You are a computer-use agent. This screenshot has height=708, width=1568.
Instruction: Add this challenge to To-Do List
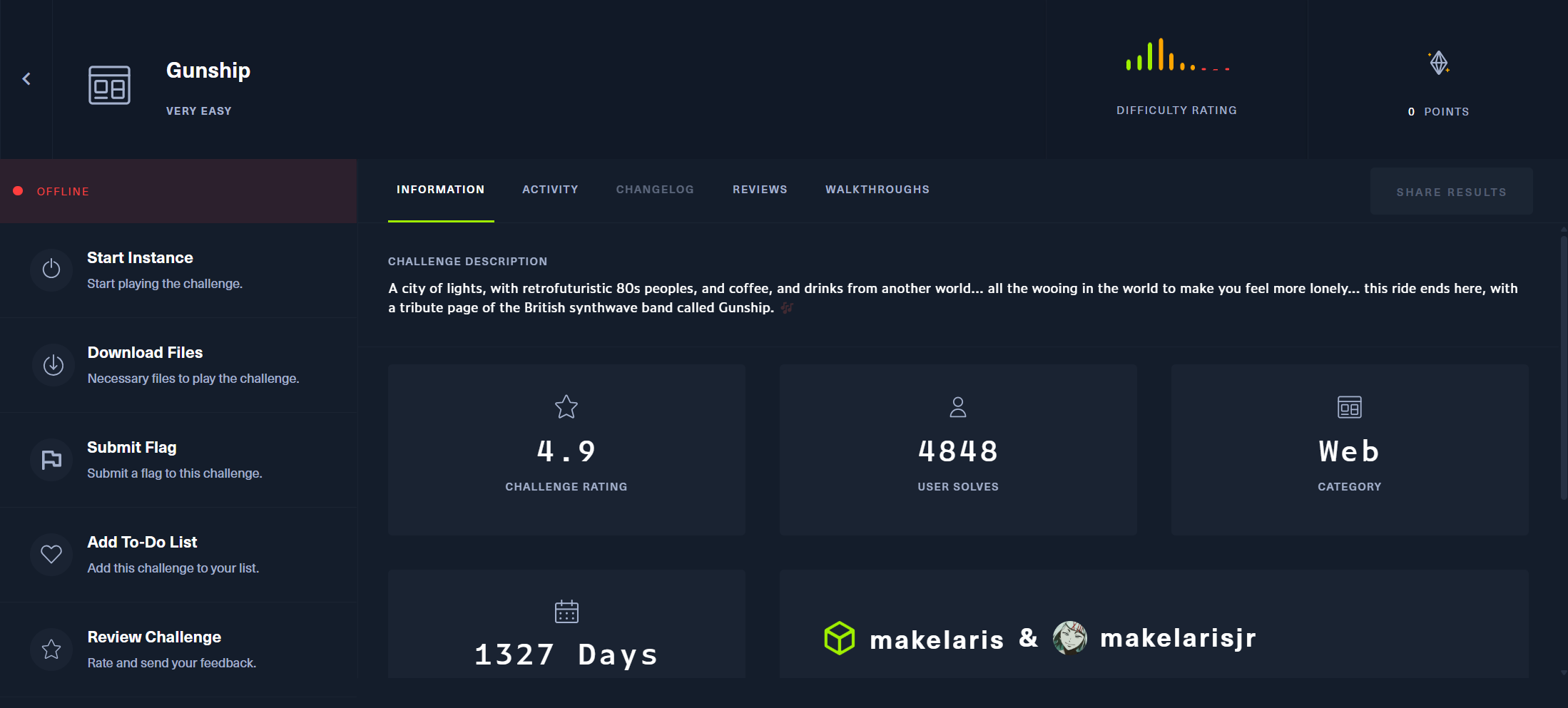(178, 555)
